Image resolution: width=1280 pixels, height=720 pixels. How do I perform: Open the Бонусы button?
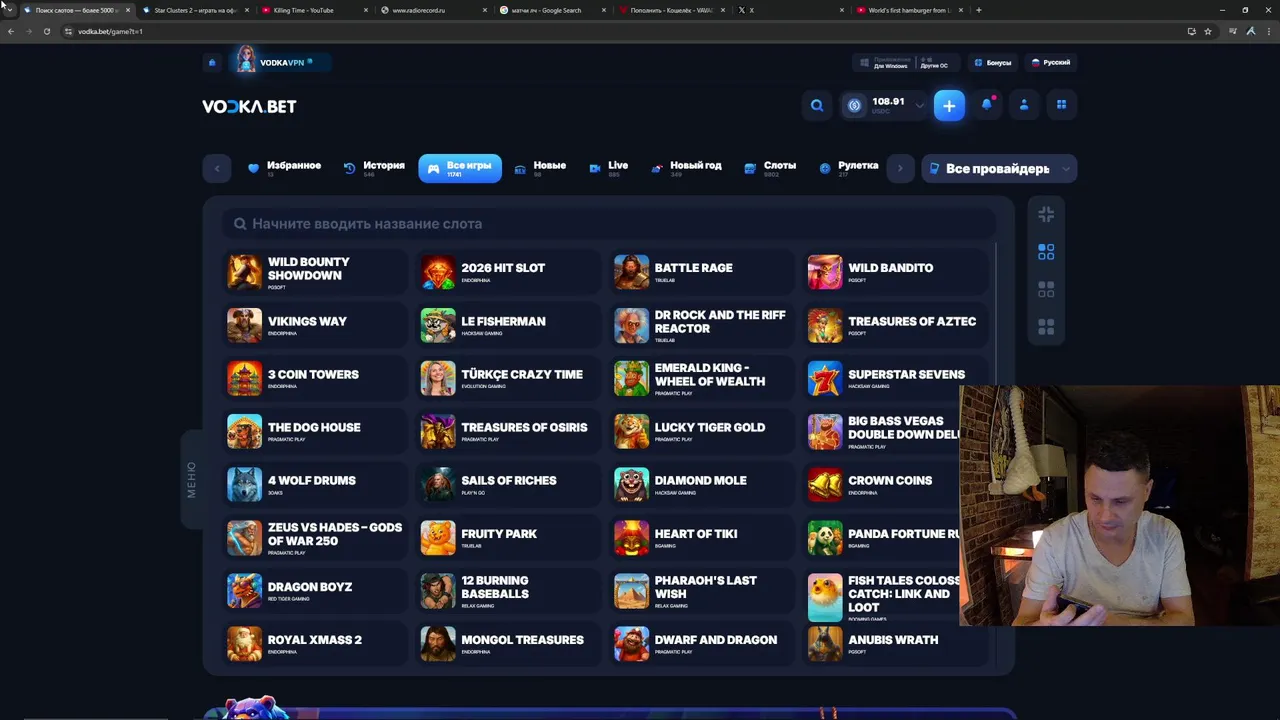(993, 63)
